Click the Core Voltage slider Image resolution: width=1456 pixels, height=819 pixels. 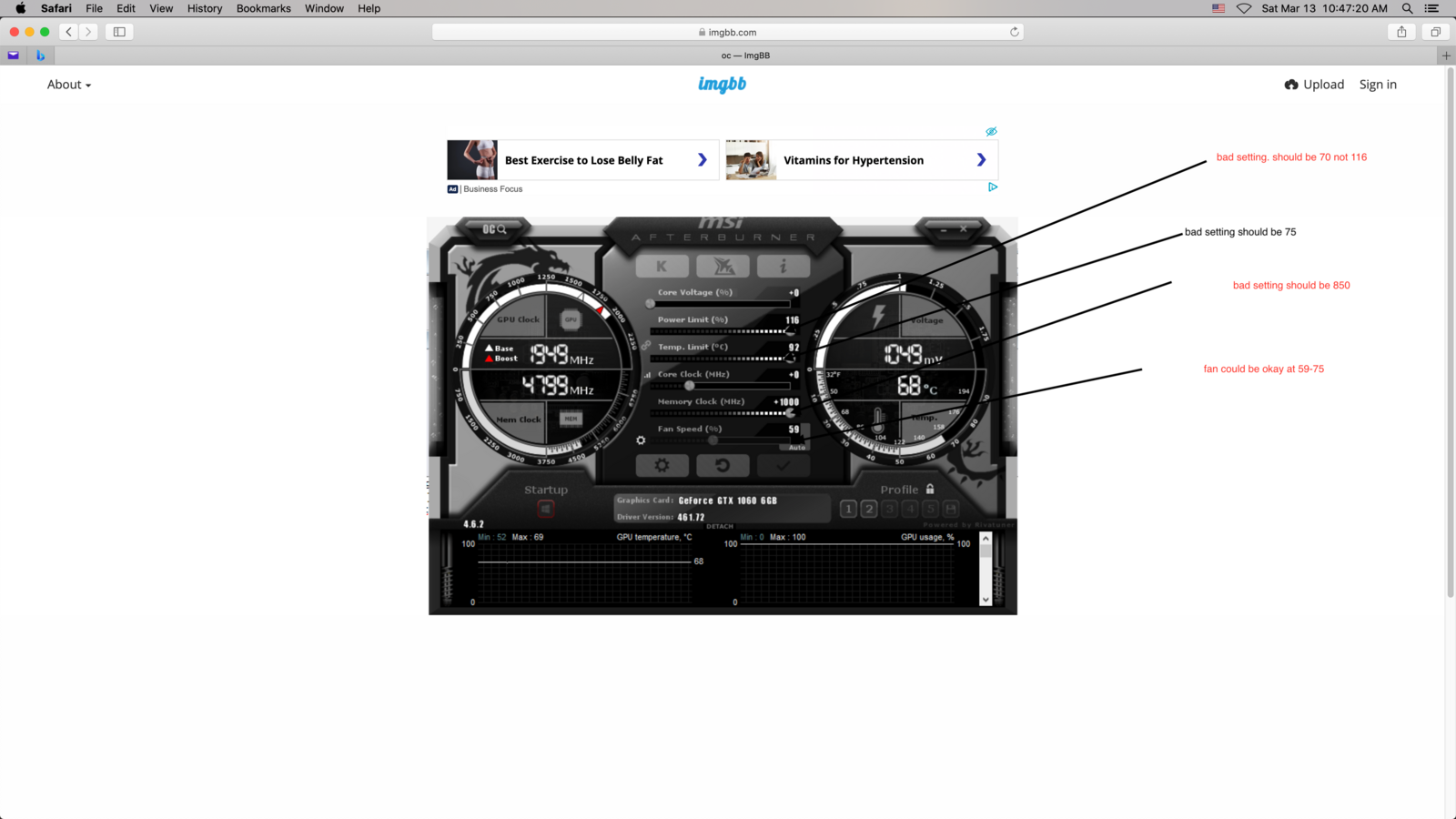coord(719,304)
